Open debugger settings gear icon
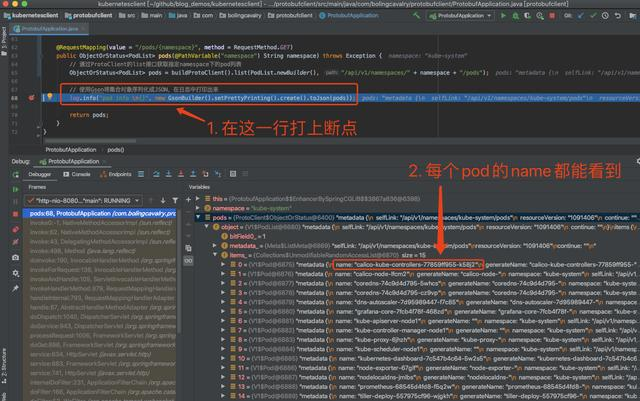The image size is (640, 401). pos(16,273)
